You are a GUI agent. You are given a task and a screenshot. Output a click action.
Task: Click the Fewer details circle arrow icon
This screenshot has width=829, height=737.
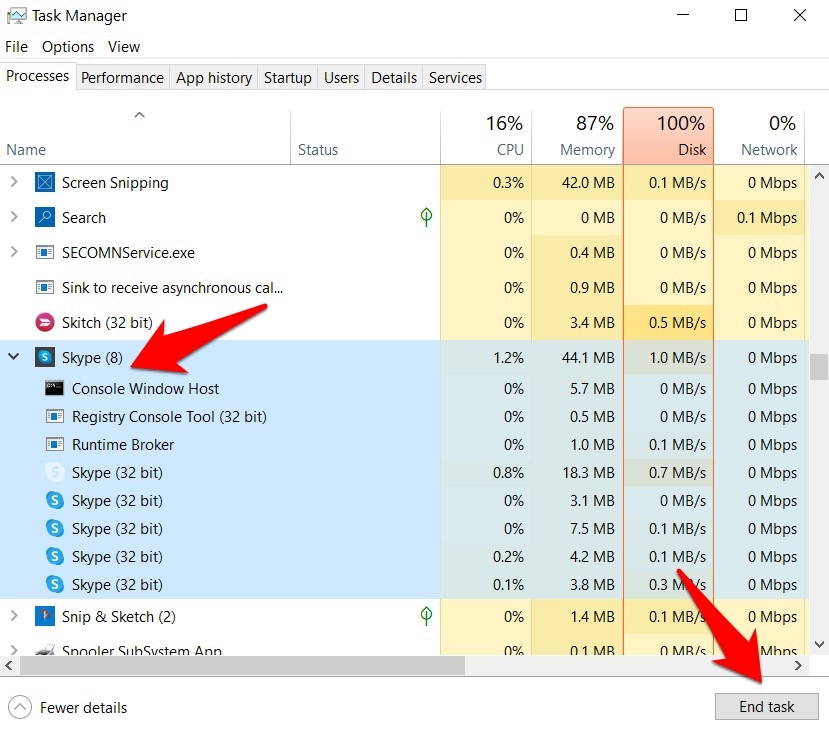(x=20, y=707)
